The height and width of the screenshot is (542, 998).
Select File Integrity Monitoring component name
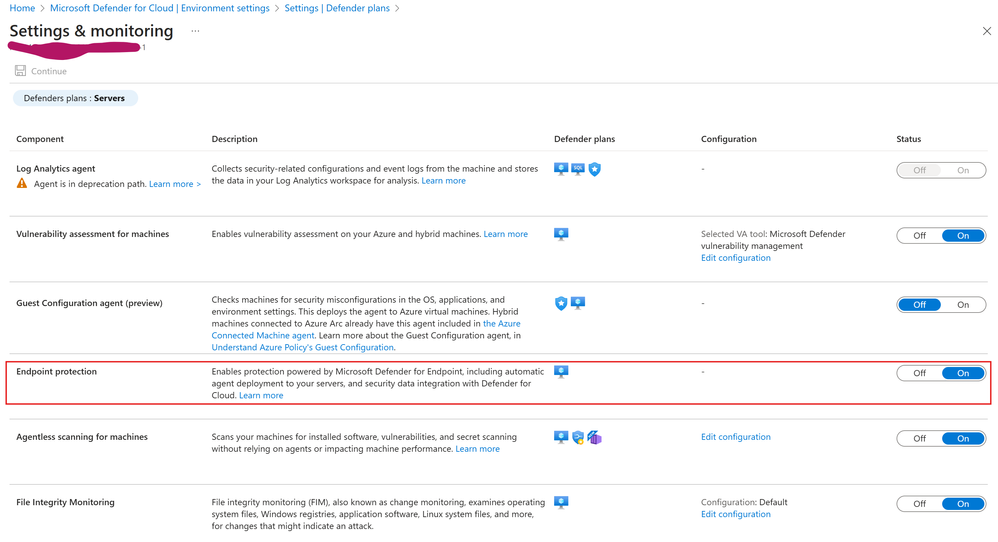click(x=66, y=503)
